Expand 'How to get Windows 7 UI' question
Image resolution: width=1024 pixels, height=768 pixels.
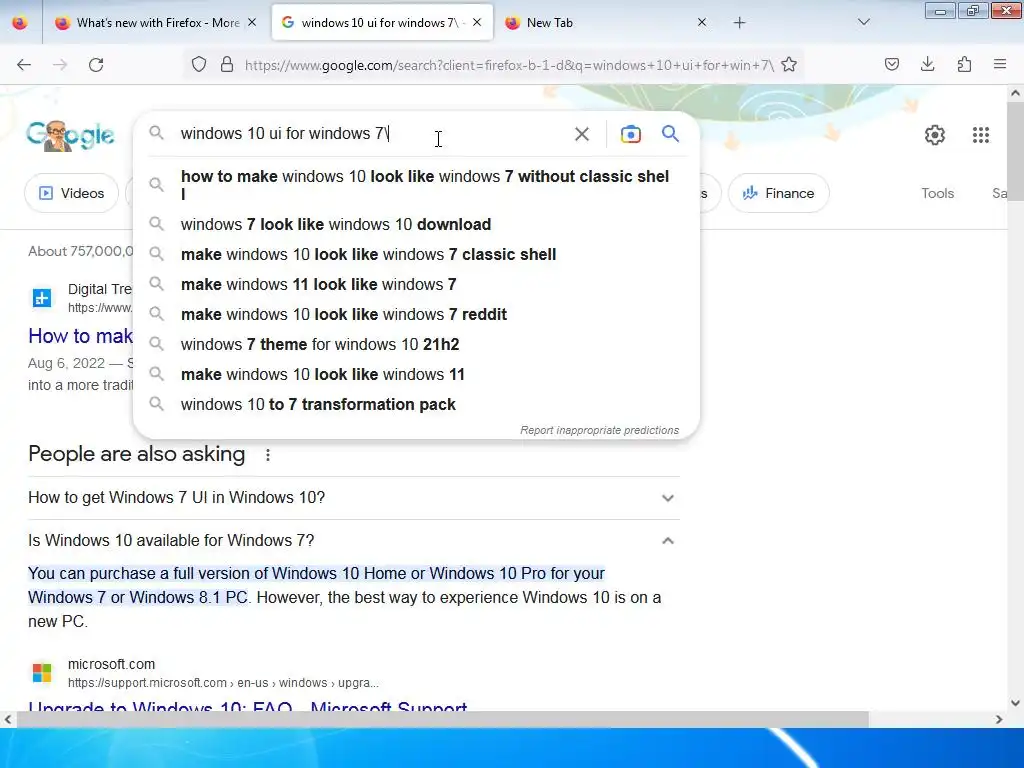pyautogui.click(x=353, y=498)
